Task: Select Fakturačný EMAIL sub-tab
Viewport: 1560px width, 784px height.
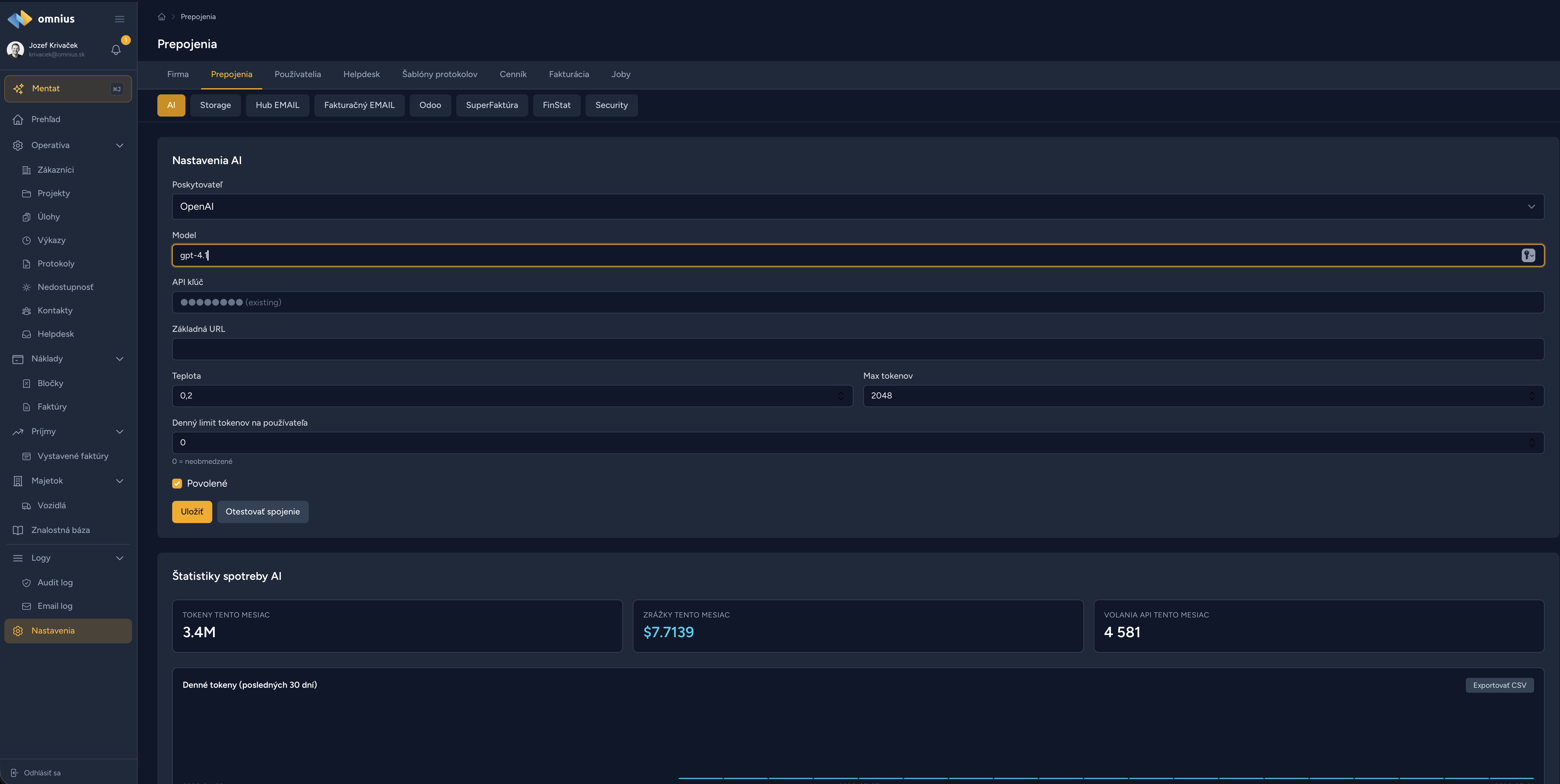Action: coord(359,105)
